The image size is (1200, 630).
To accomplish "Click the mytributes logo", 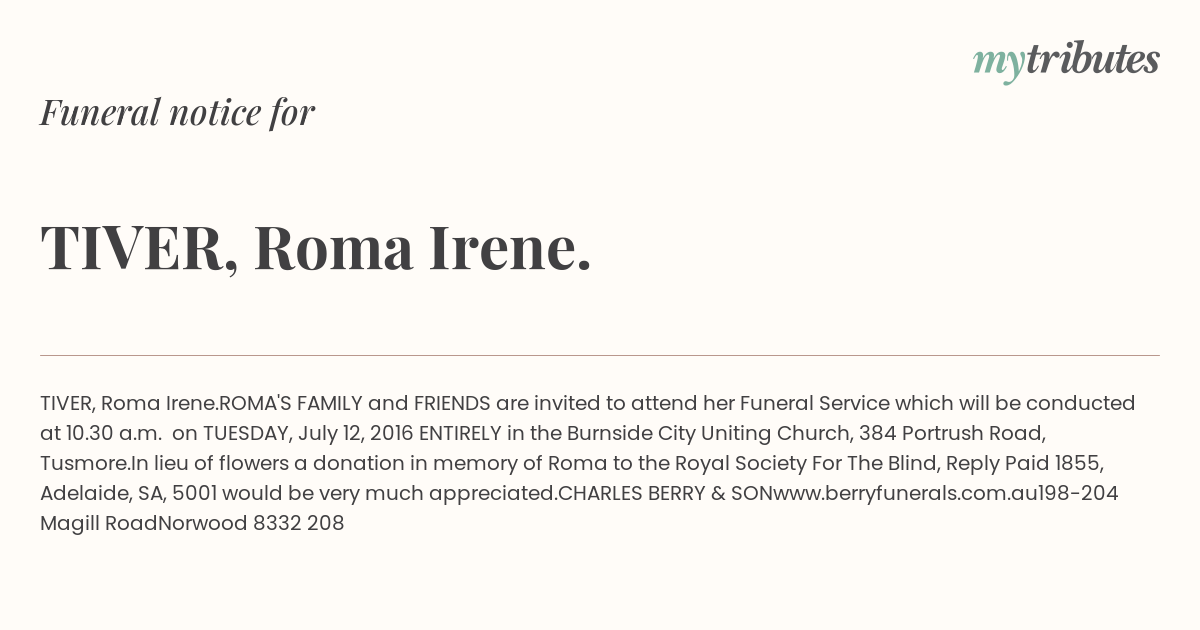I will click(x=1066, y=61).
